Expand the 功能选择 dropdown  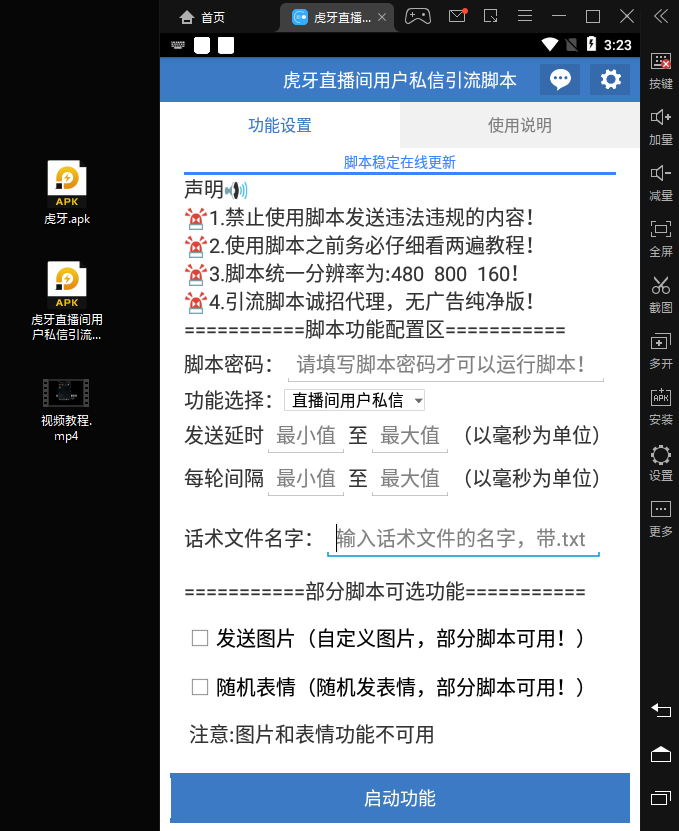point(355,401)
